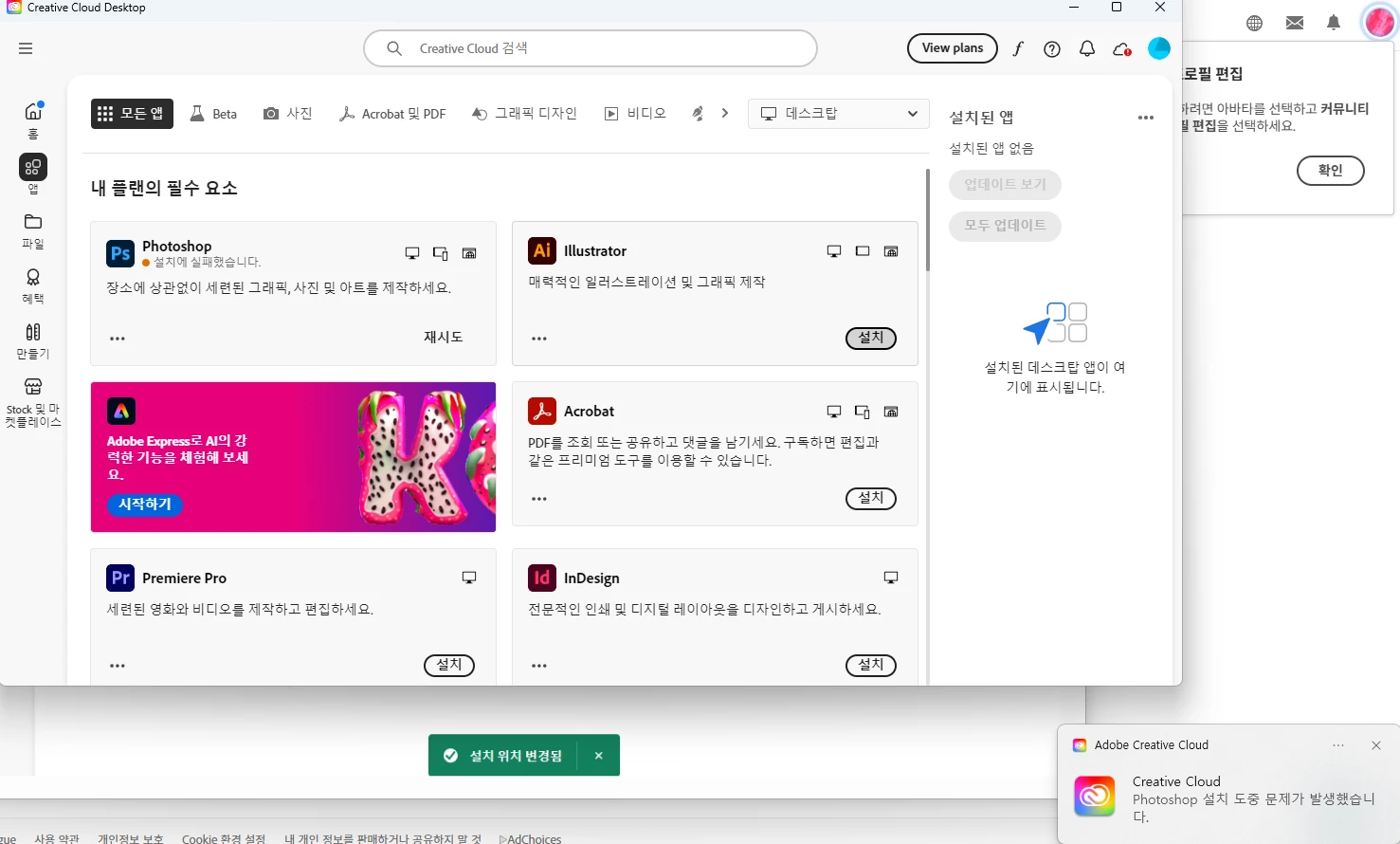Viewport: 1400px width, 844px height.
Task: Open the Benefits (혜택) sidebar section
Action: point(33,285)
